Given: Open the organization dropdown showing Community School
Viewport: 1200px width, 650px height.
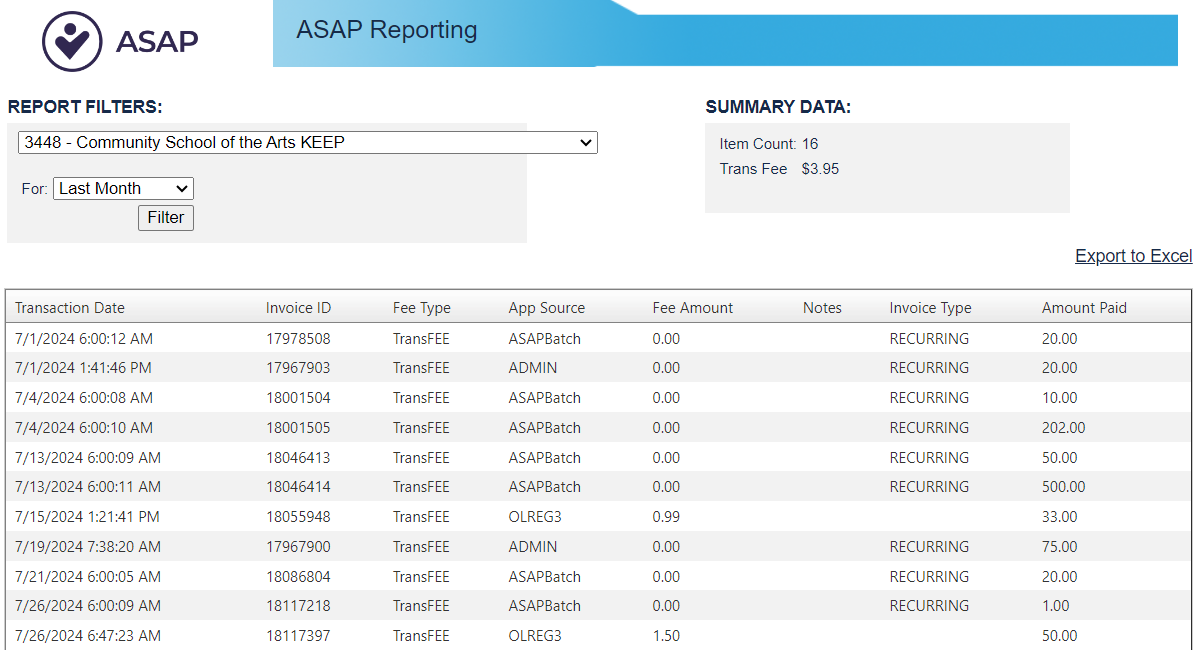Looking at the screenshot, I should [x=308, y=142].
